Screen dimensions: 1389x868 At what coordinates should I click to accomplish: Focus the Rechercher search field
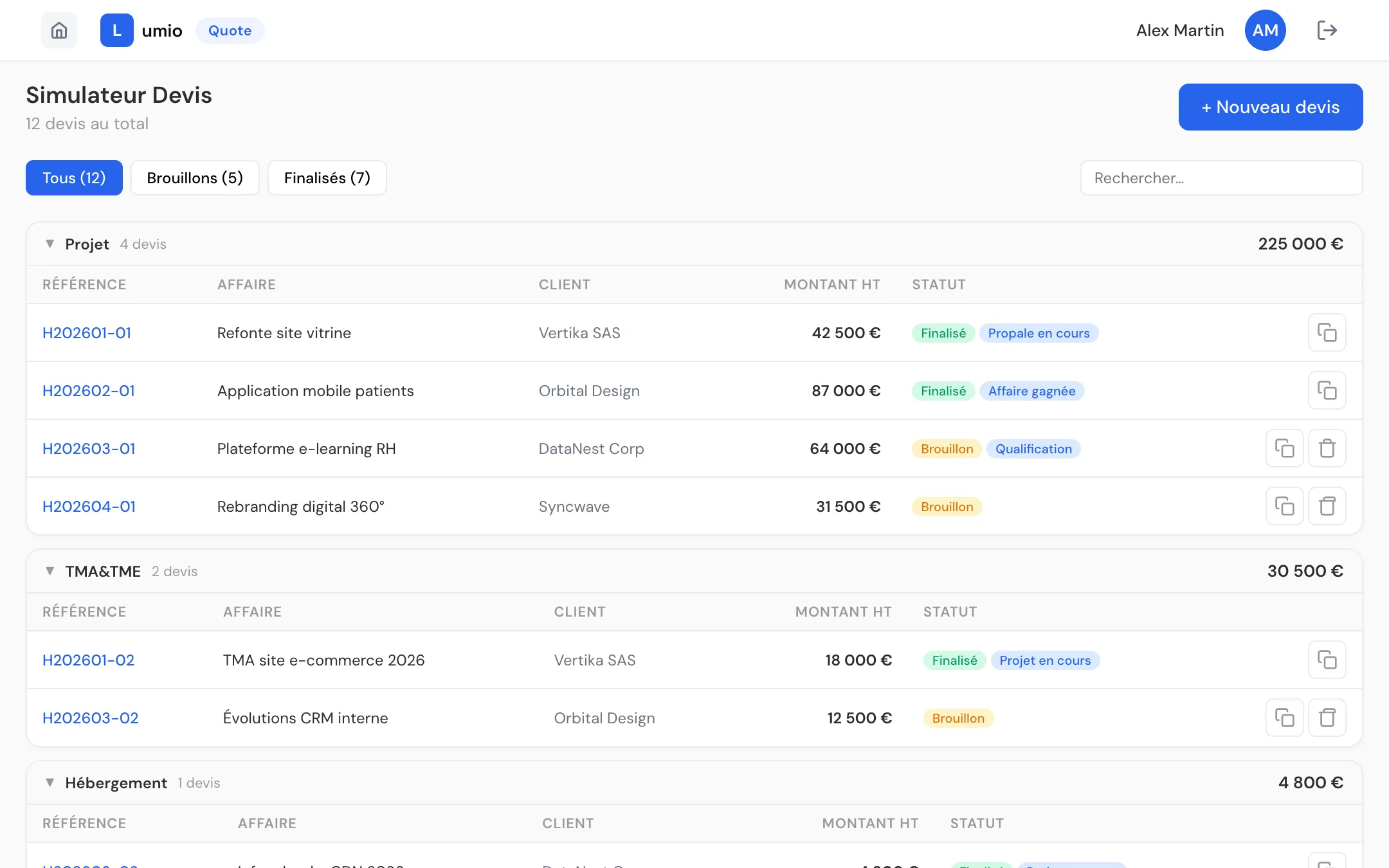1221,177
